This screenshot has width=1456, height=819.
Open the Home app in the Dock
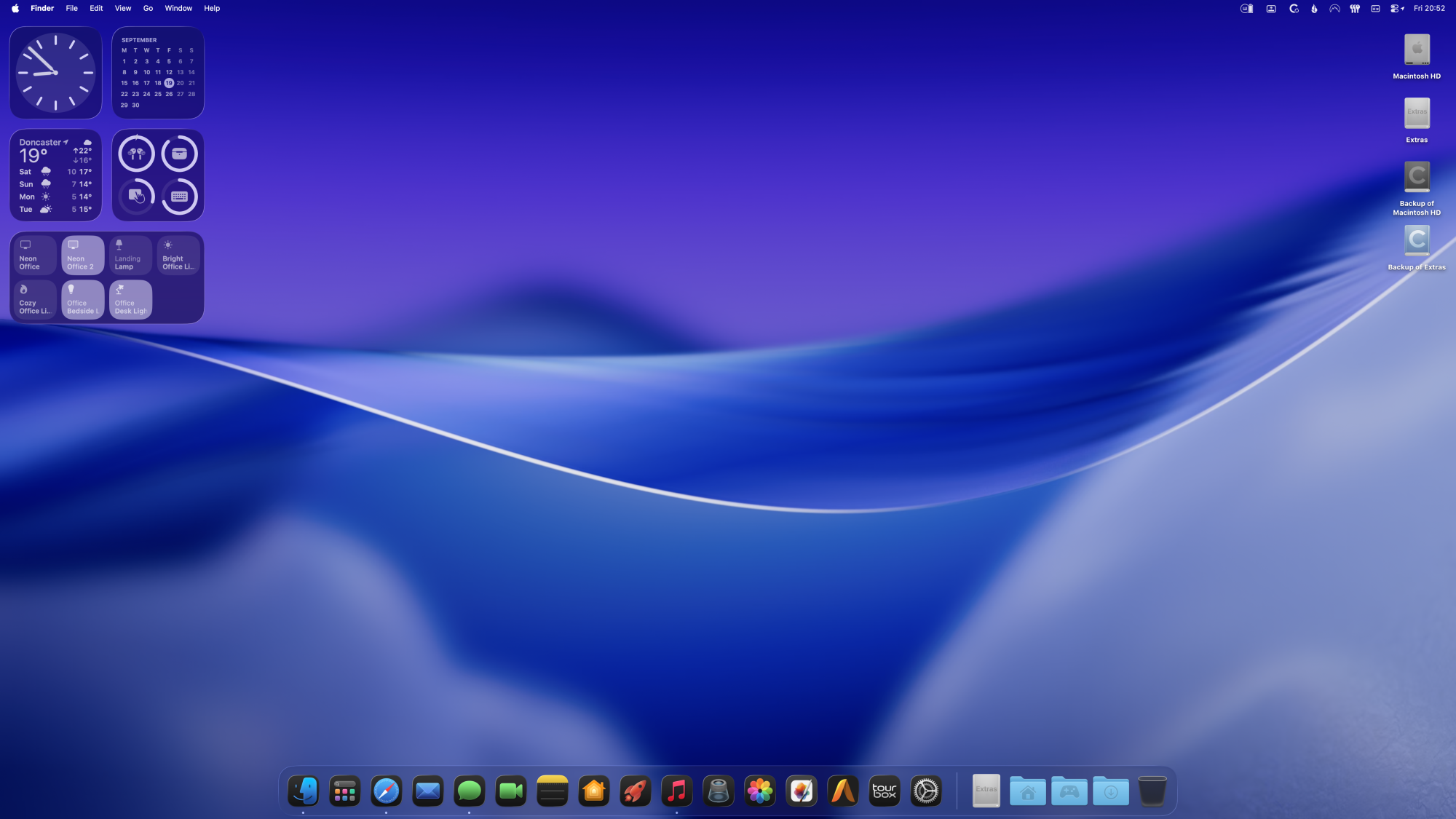coord(593,791)
